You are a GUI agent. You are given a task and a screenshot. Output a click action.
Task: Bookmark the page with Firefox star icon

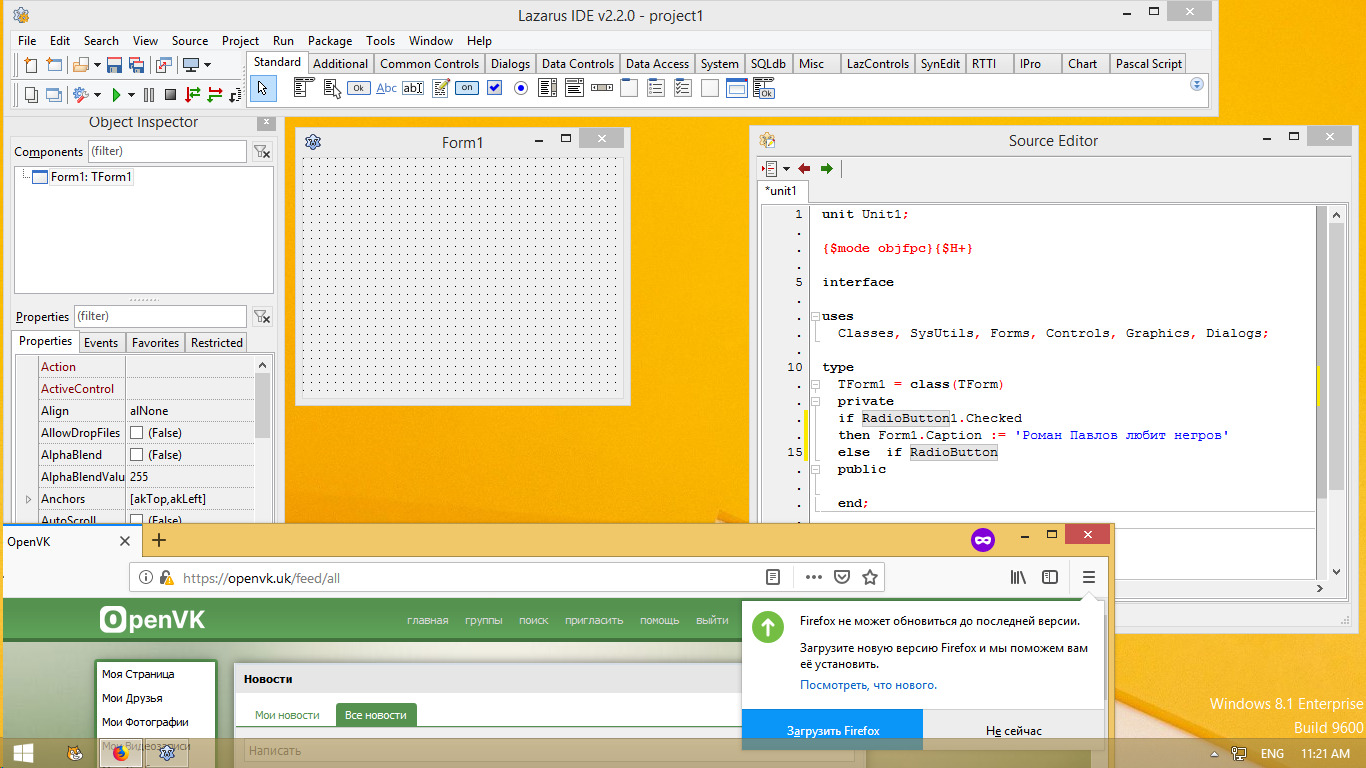870,577
